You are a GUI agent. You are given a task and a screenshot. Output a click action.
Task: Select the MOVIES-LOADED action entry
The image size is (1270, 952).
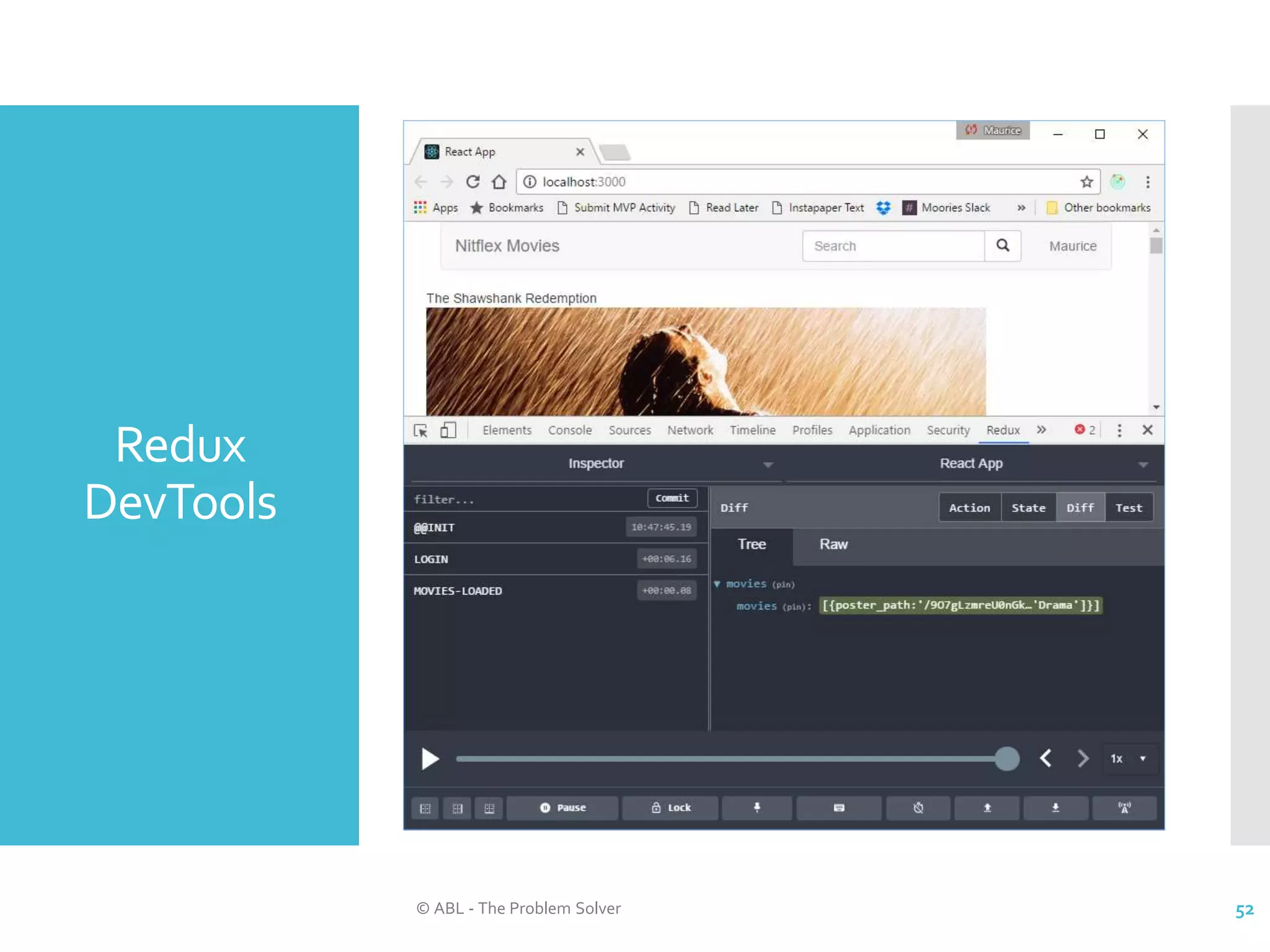pyautogui.click(x=458, y=591)
